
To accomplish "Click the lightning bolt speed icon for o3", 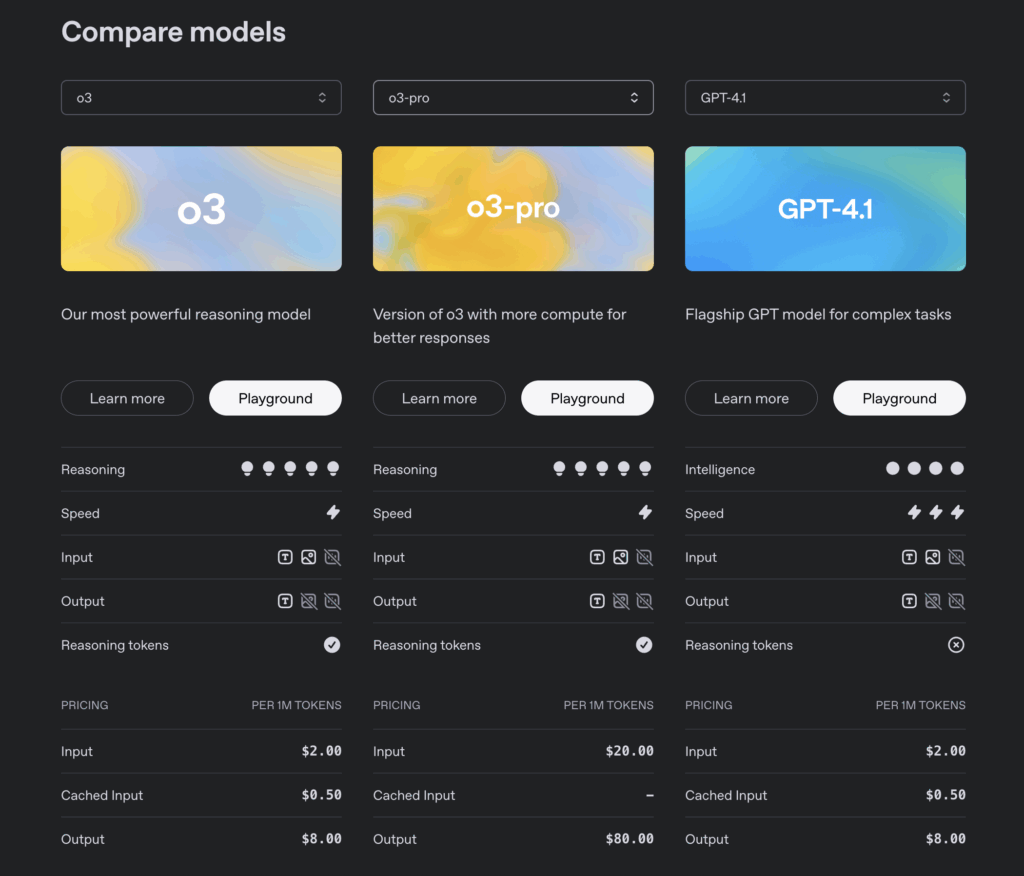I will pyautogui.click(x=333, y=512).
